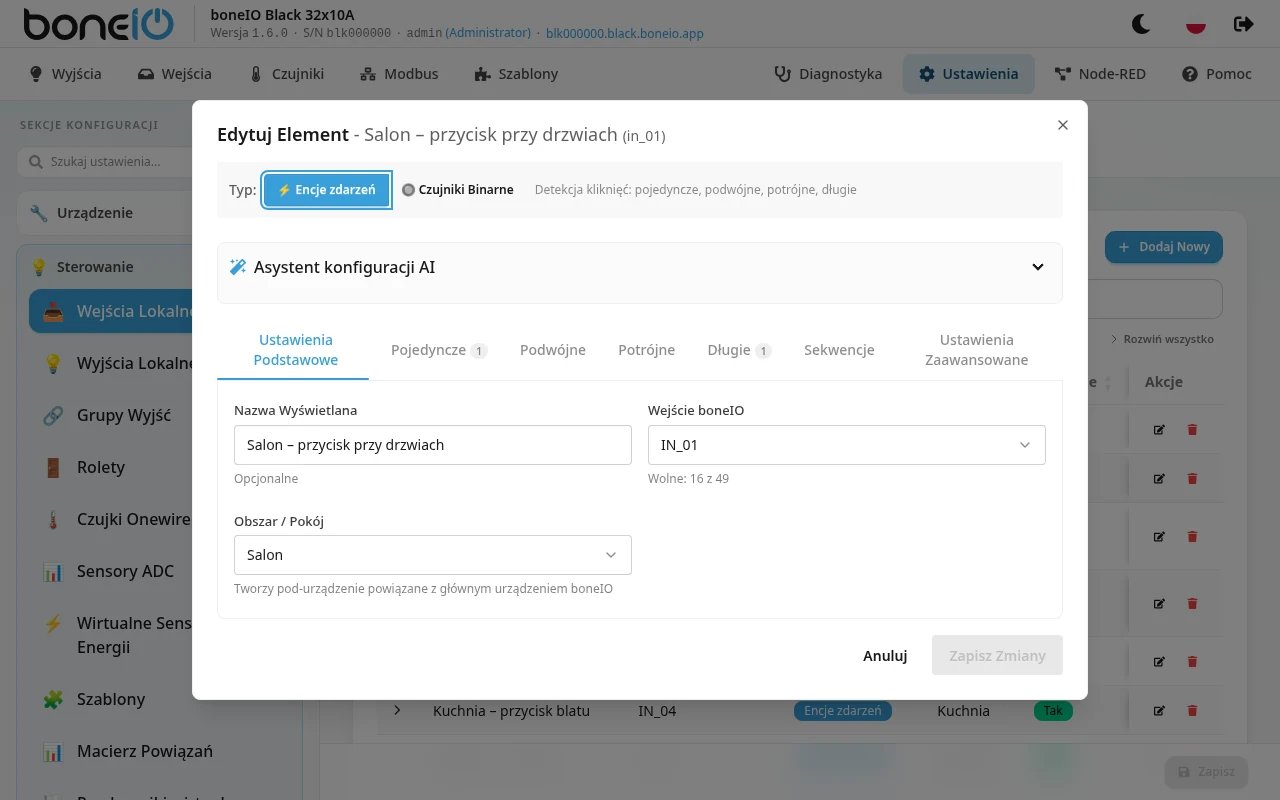Click the Czujki Onewire thermometer icon
Screen dimensions: 1280x800
pos(53,519)
